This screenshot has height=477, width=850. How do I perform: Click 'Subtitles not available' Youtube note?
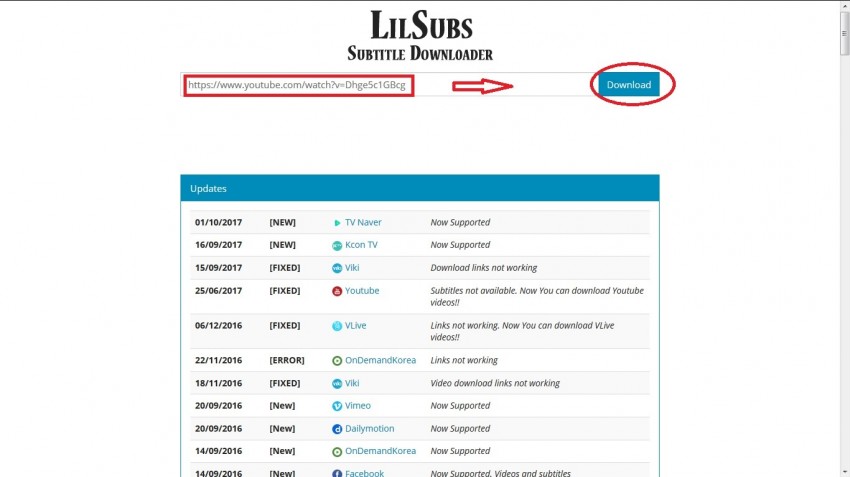pyautogui.click(x=537, y=296)
